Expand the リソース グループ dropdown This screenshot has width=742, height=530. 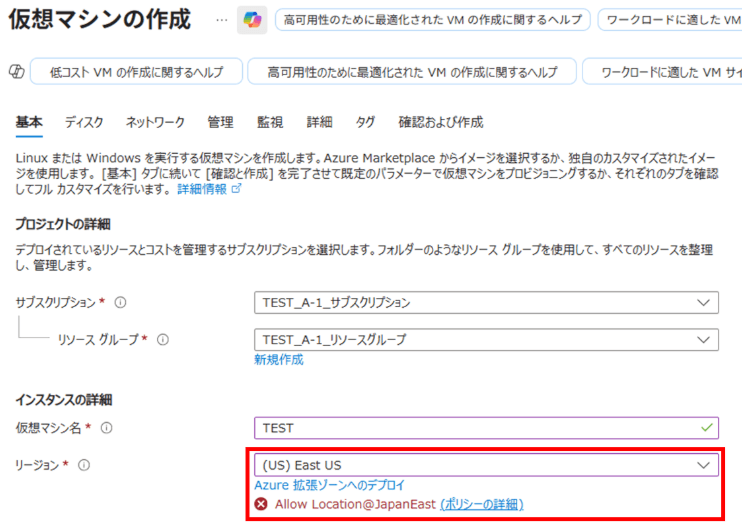[x=486, y=340]
